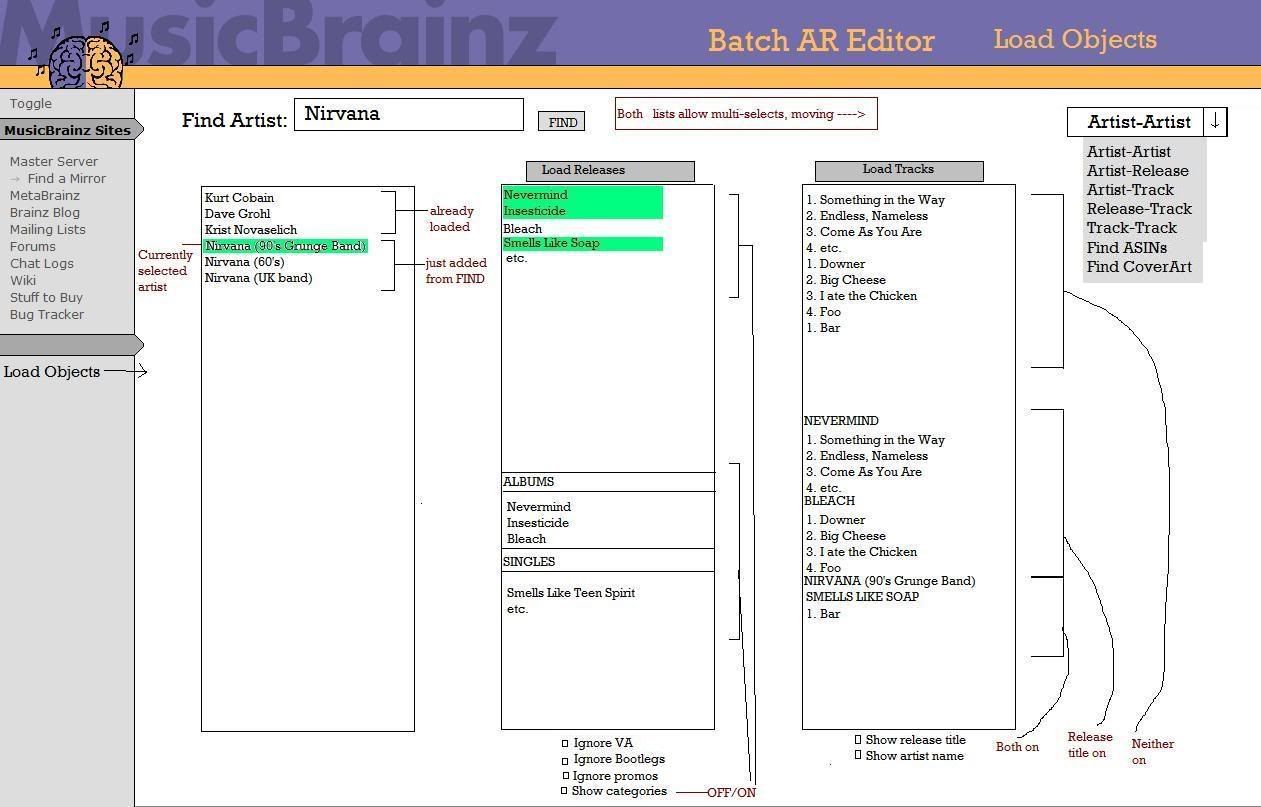Image resolution: width=1261 pixels, height=807 pixels.
Task: Open the AR type dropdown arrow
Action: [1215, 122]
